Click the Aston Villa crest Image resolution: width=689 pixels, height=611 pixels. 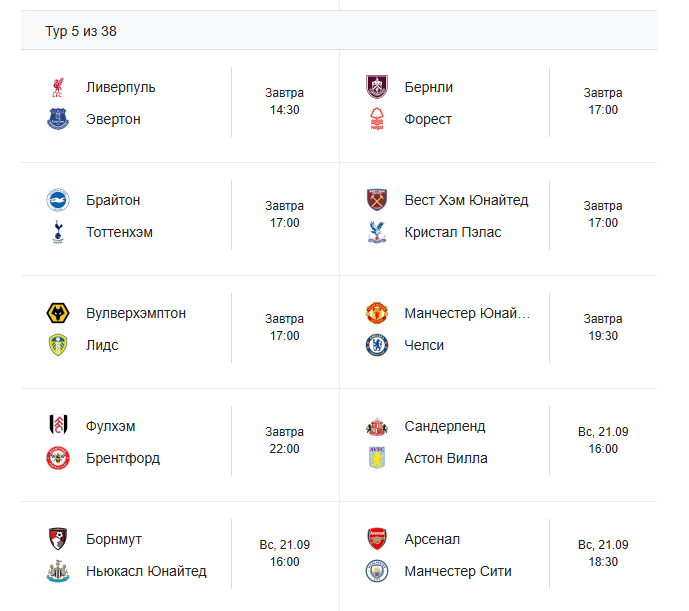coord(376,458)
